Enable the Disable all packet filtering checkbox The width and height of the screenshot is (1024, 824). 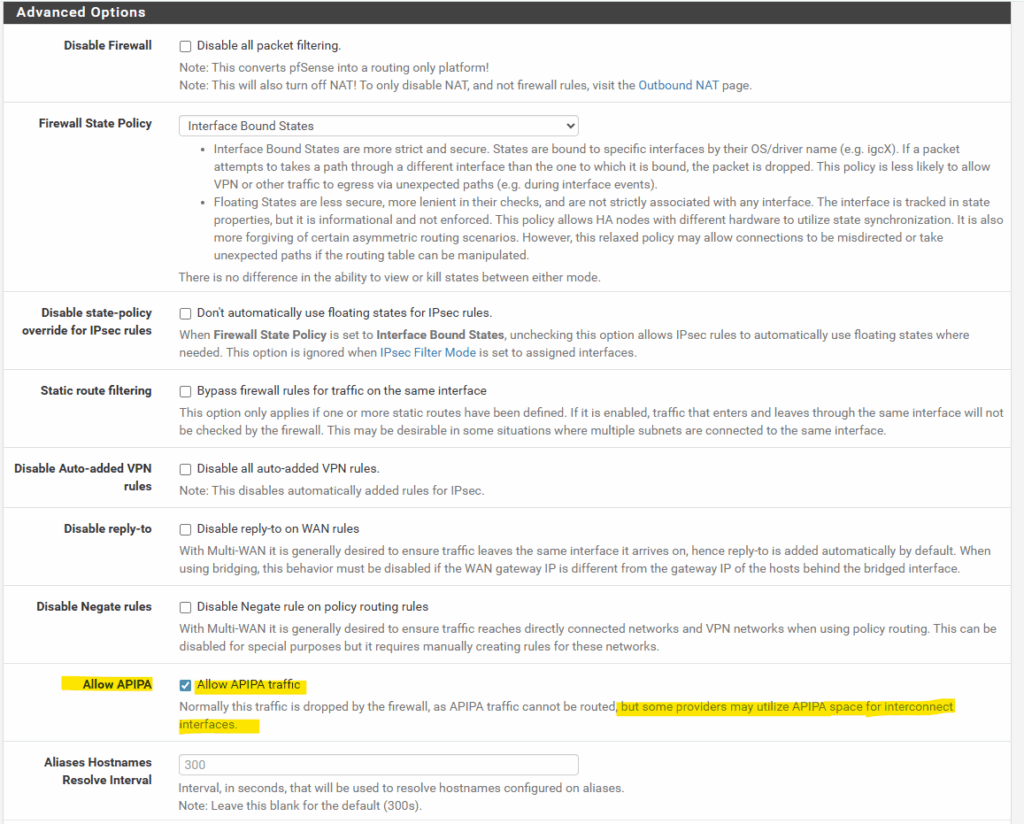[185, 46]
